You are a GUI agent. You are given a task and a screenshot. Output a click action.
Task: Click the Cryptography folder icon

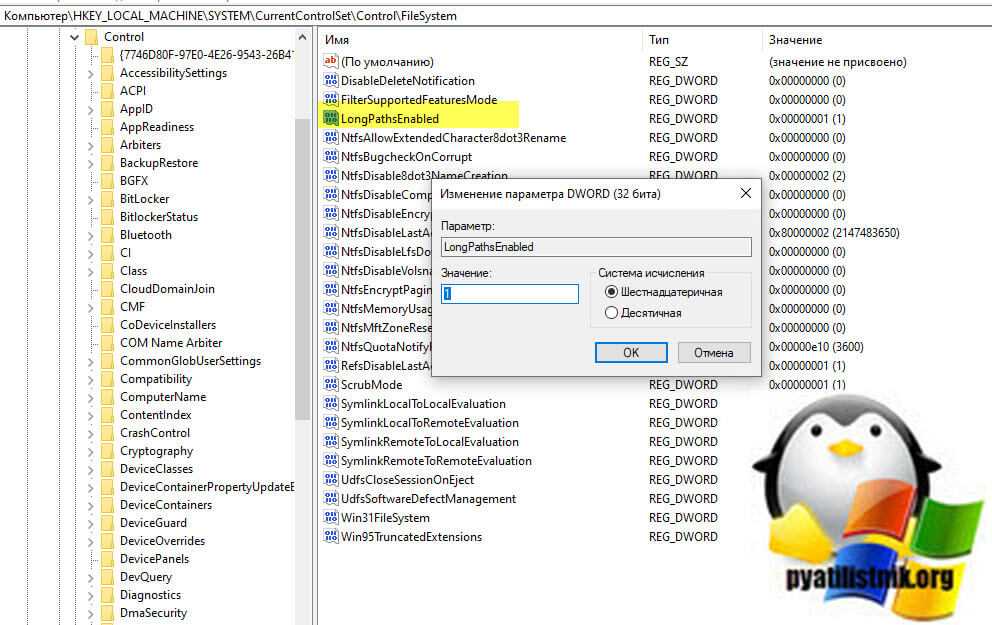[x=107, y=451]
